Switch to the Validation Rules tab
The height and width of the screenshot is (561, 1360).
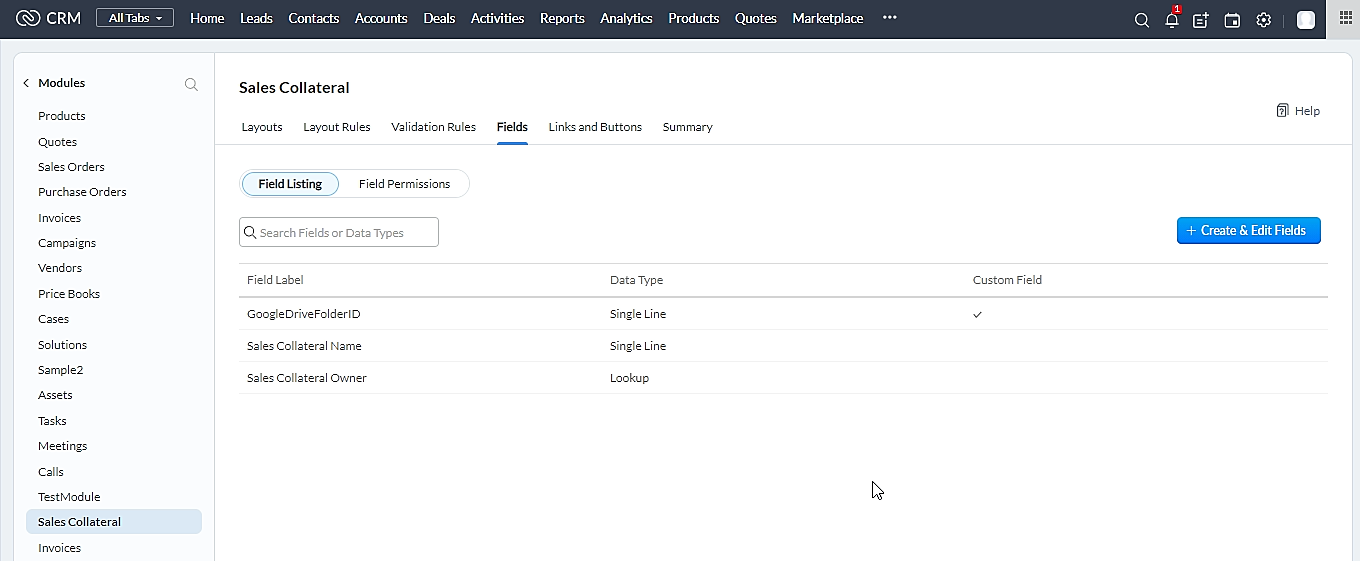[x=433, y=127]
